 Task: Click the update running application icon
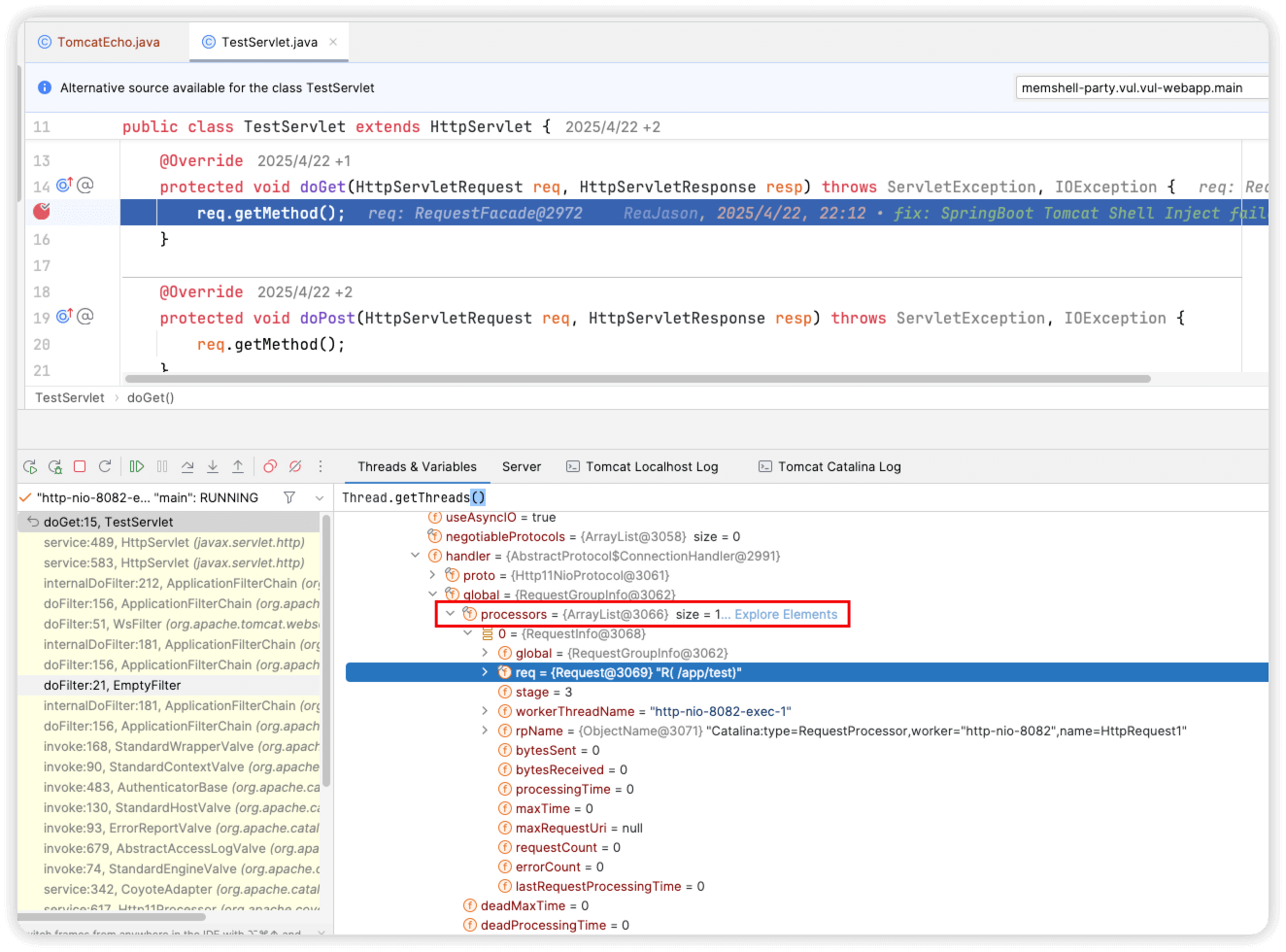point(55,466)
